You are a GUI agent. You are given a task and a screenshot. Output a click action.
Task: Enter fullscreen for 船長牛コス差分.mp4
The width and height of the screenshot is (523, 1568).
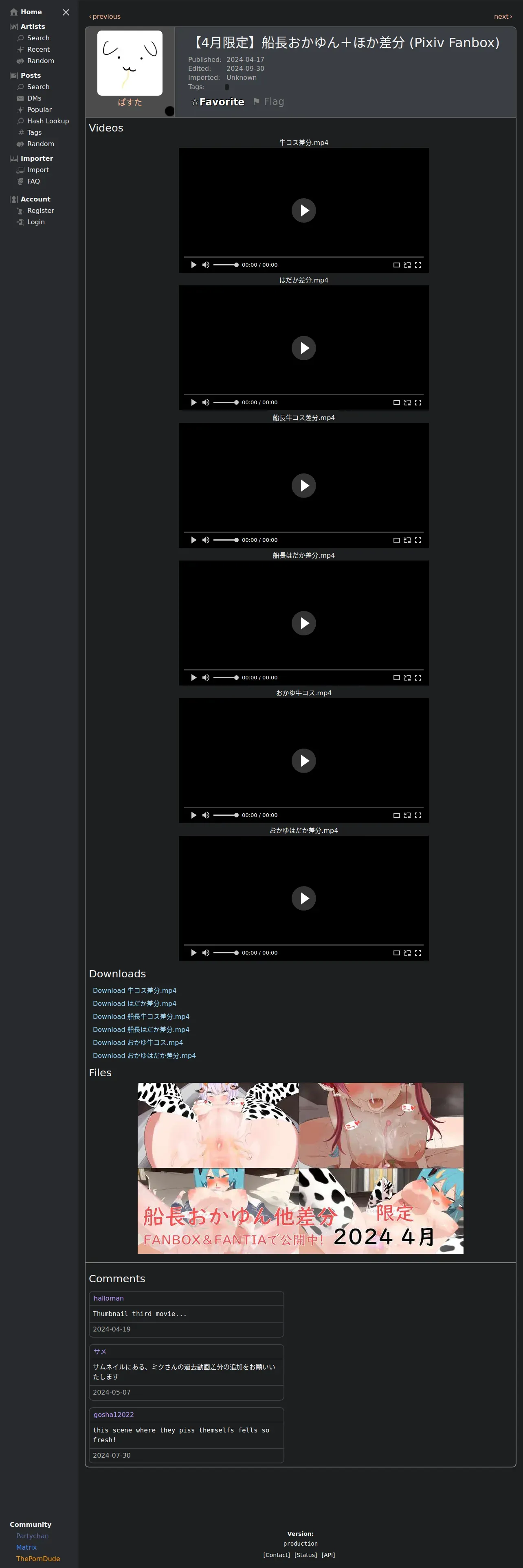418,540
